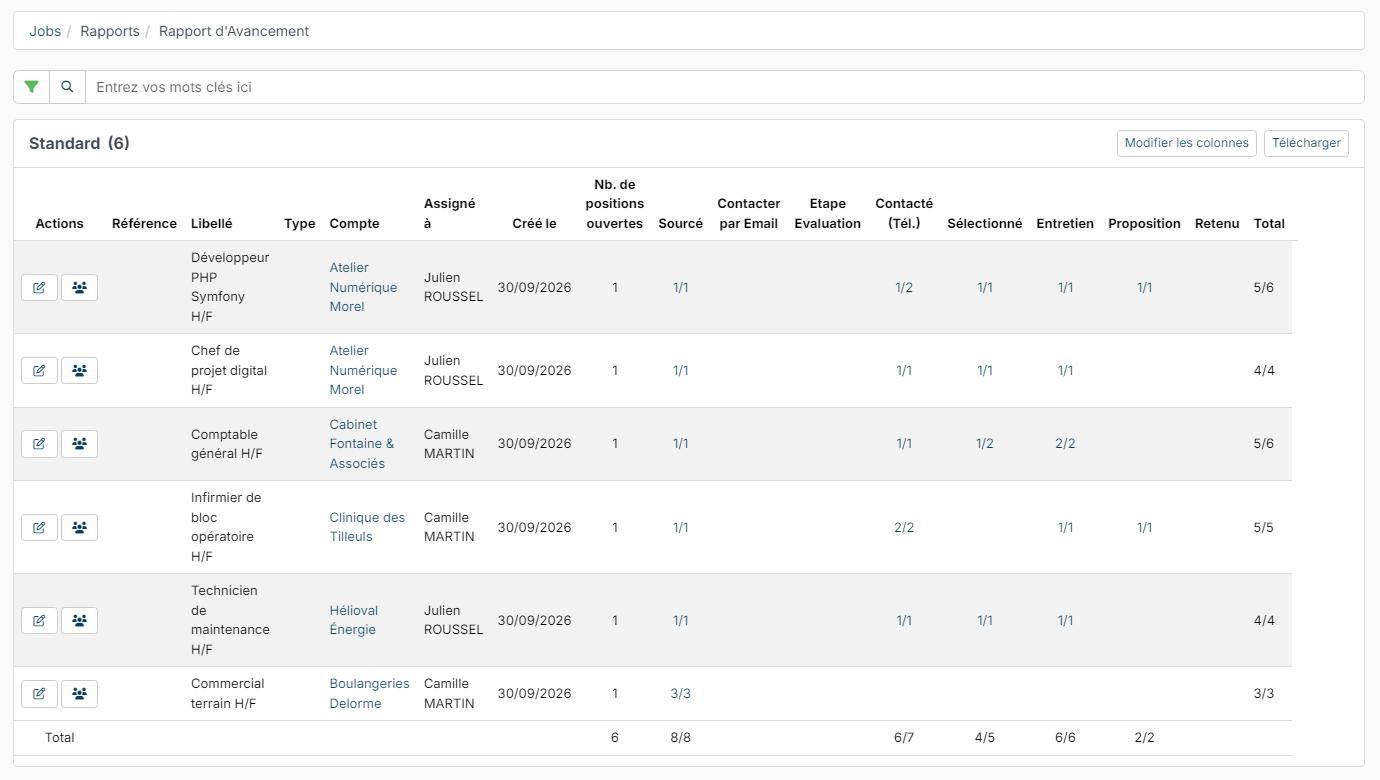
Task: Select the 5/5 total for Infirmier row
Action: click(1264, 527)
